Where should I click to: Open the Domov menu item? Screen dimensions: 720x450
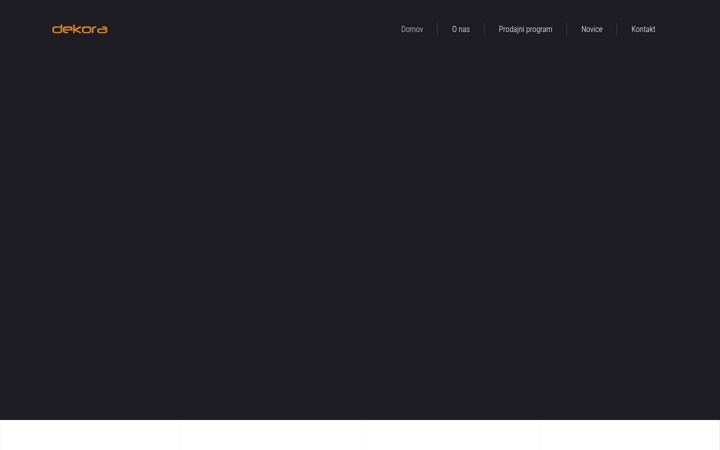click(x=412, y=29)
